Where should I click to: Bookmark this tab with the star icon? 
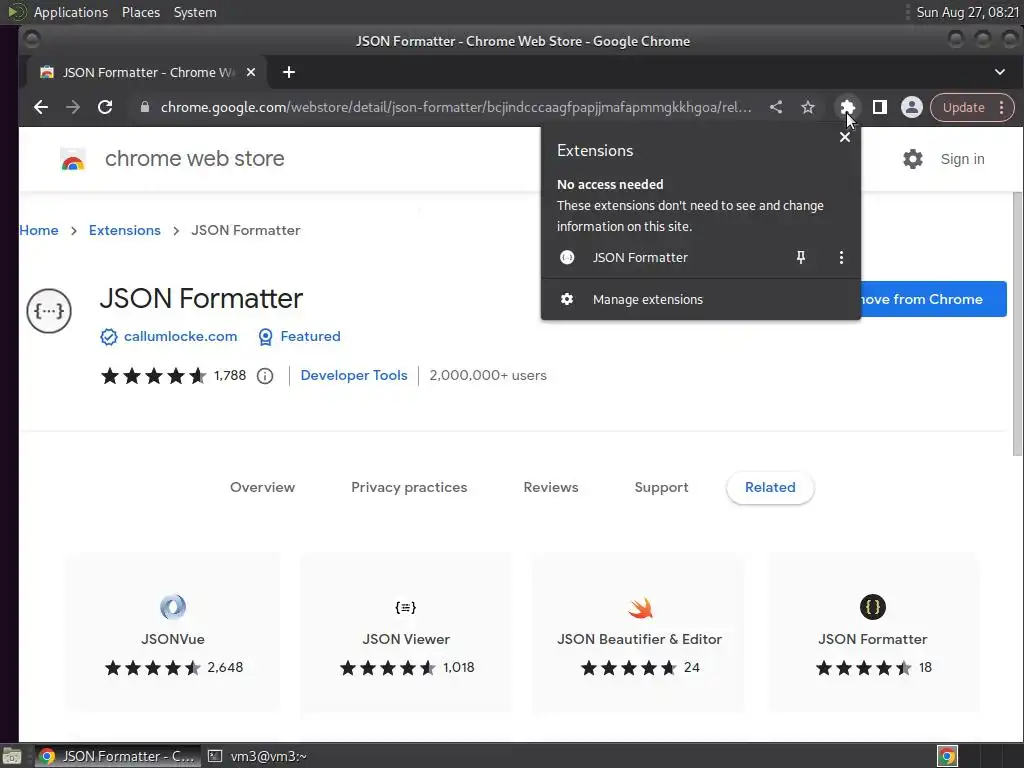pos(808,107)
